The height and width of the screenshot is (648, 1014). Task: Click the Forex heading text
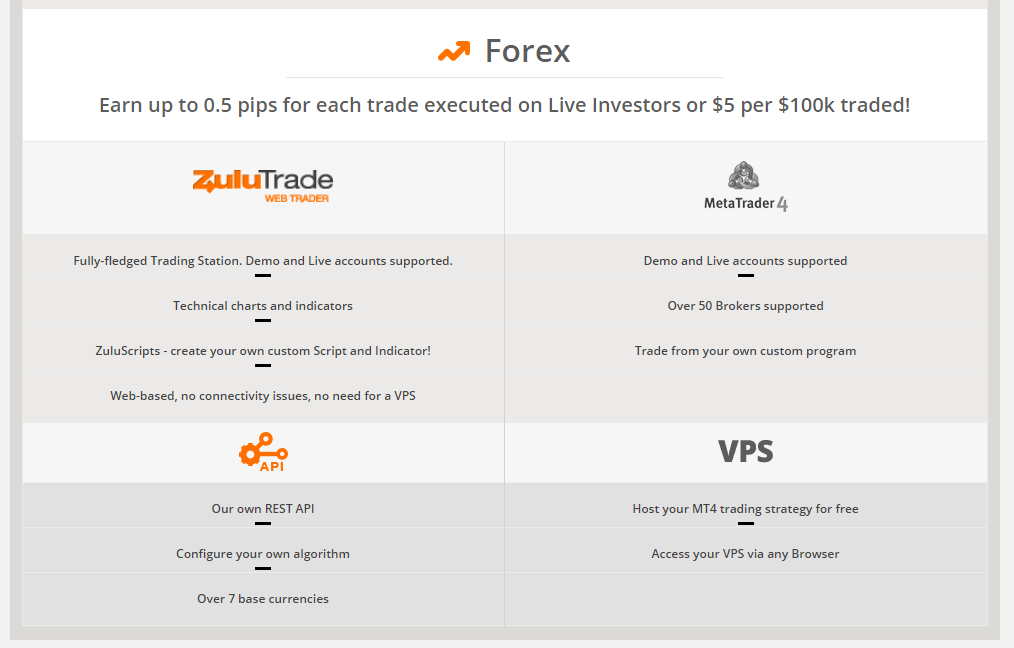point(528,51)
